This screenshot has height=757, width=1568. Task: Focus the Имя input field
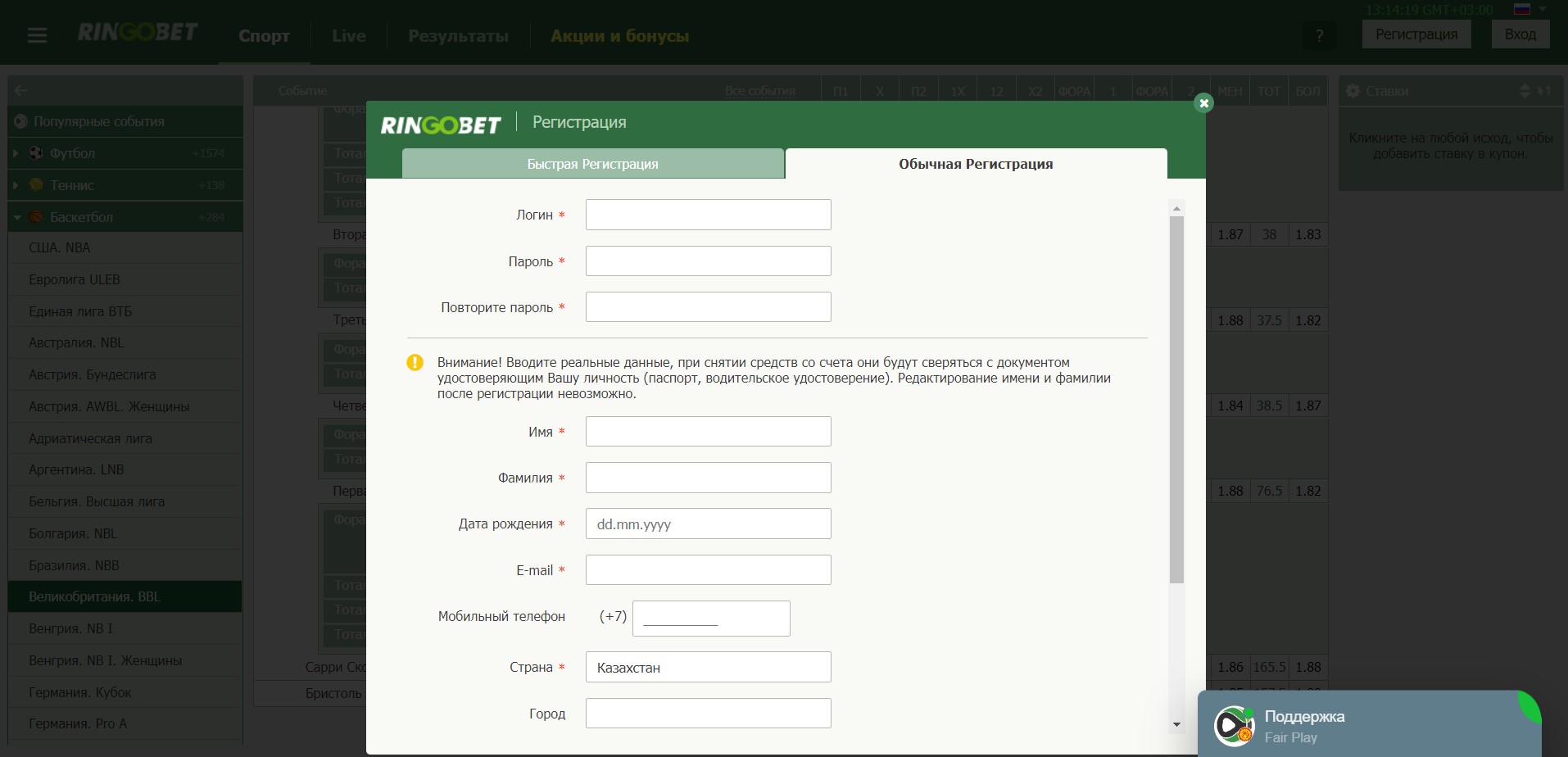709,431
